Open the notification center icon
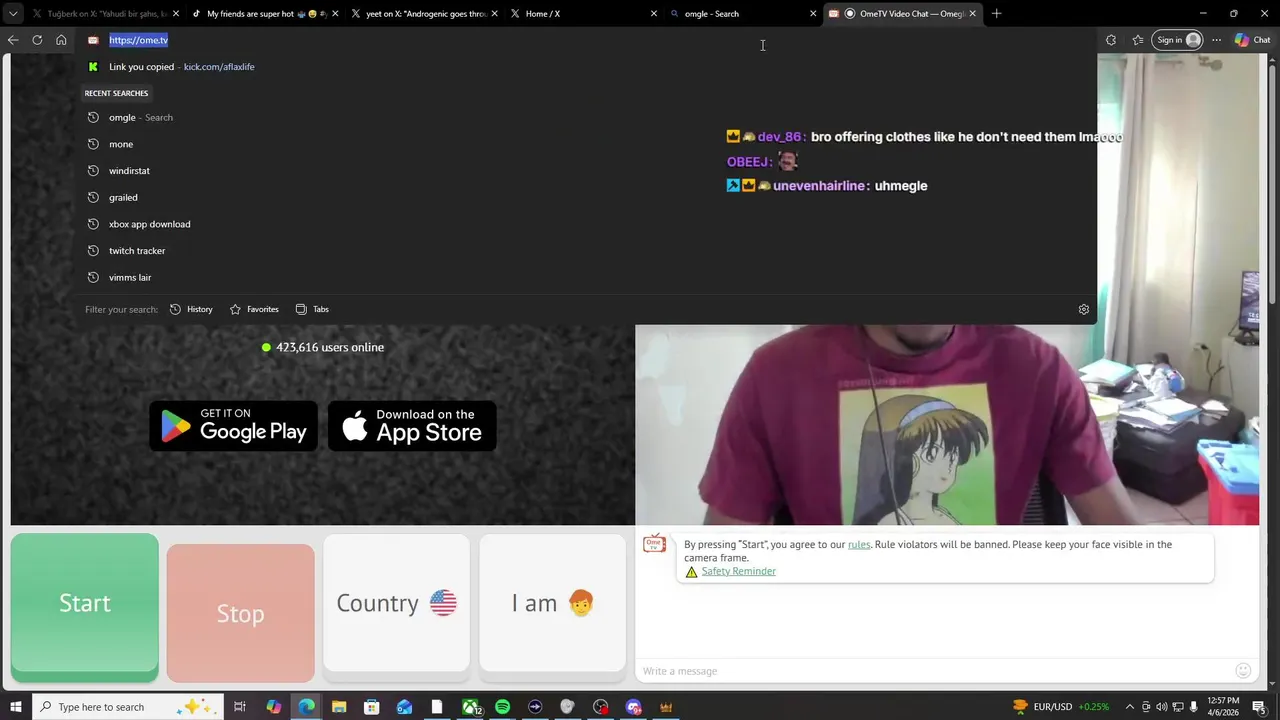The height and width of the screenshot is (720, 1280). pyautogui.click(x=1259, y=707)
